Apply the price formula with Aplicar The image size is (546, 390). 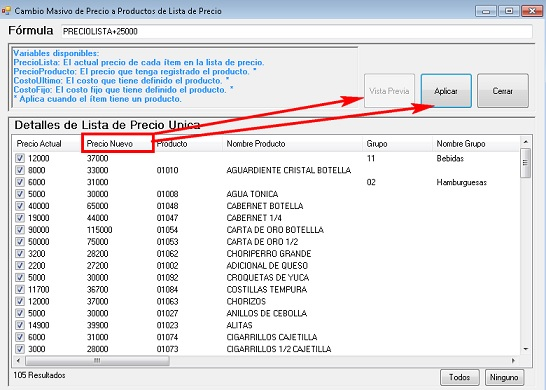pos(446,91)
